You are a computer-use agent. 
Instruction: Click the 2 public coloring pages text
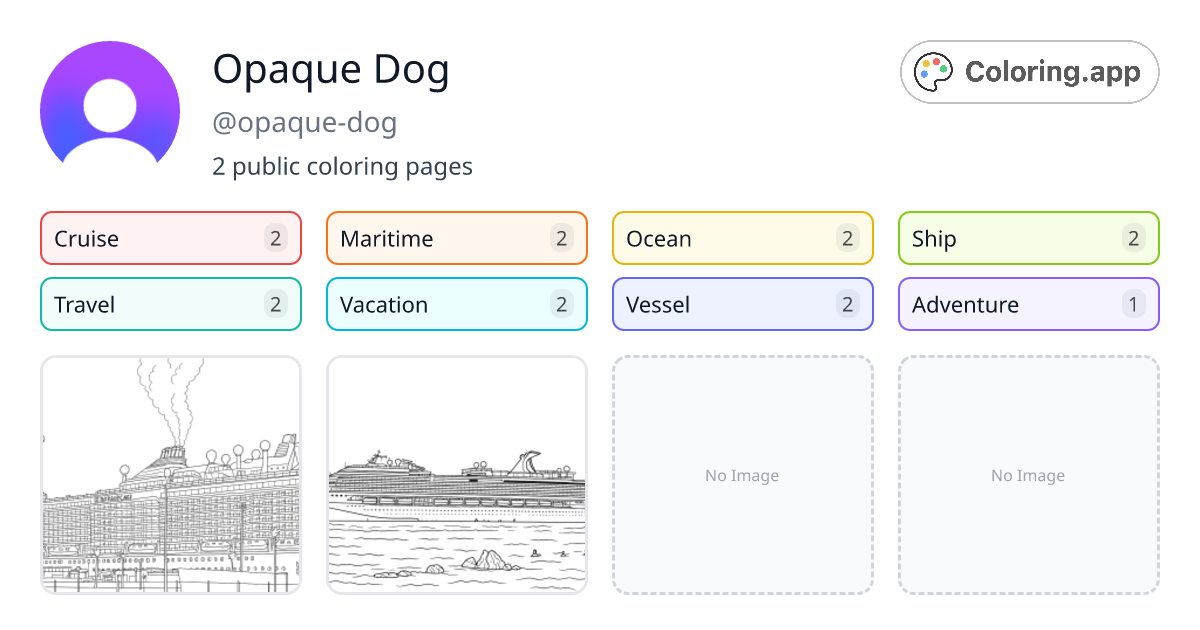[343, 167]
